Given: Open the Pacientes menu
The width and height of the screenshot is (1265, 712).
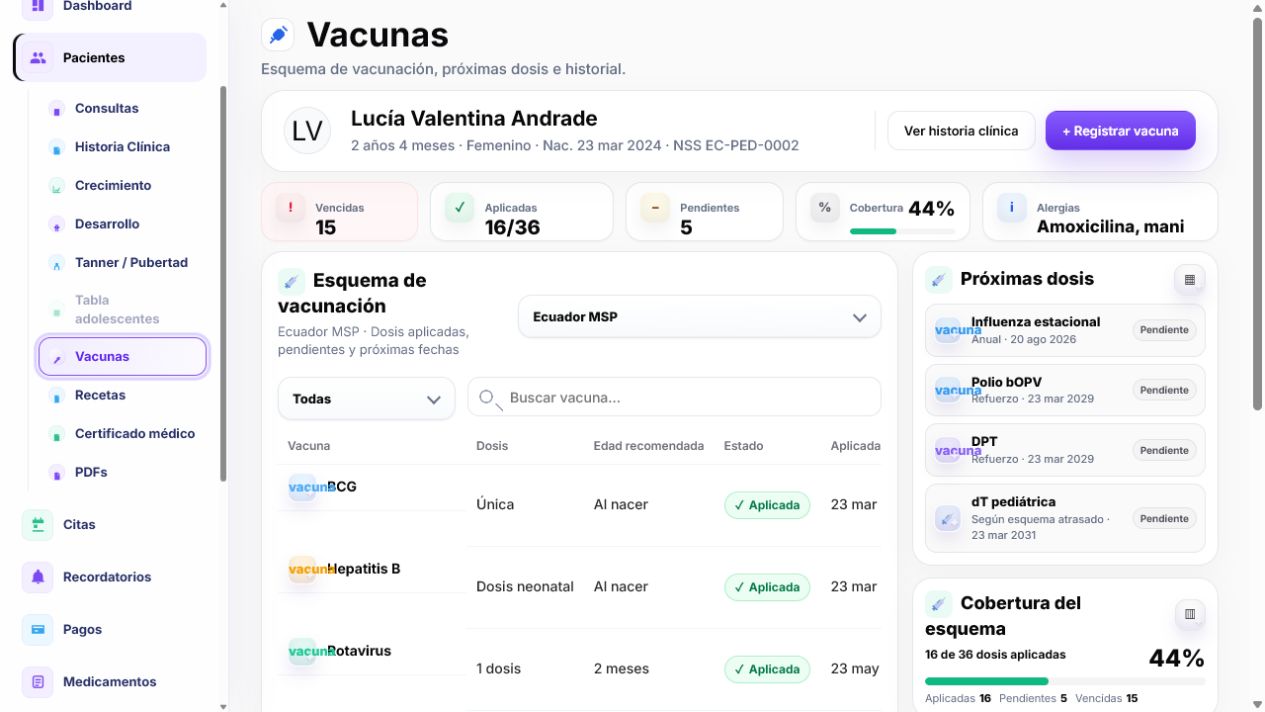Looking at the screenshot, I should pyautogui.click(x=110, y=58).
